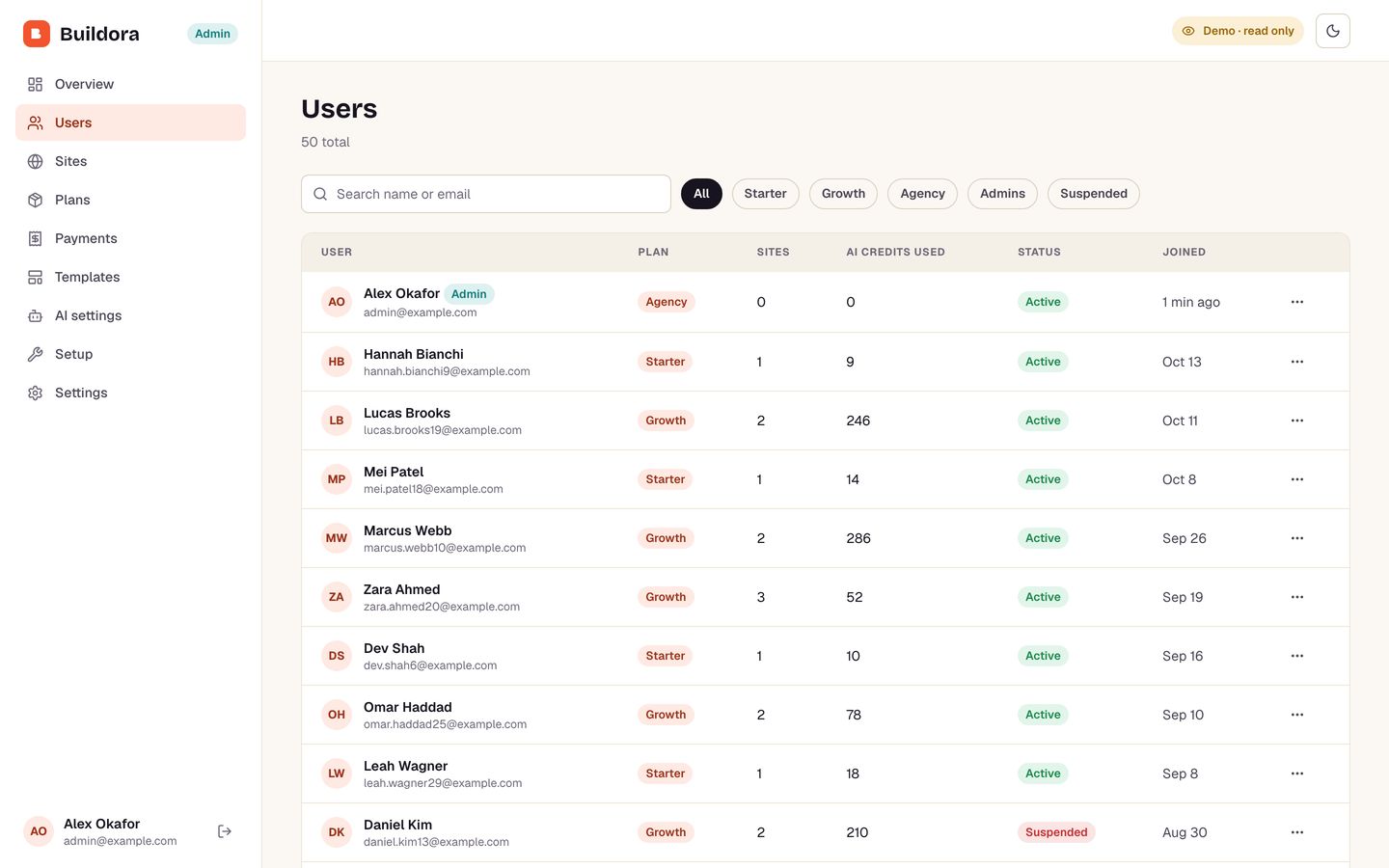Click the email lucas.brooks19@example.com
This screenshot has height=868, width=1389.
click(x=443, y=430)
